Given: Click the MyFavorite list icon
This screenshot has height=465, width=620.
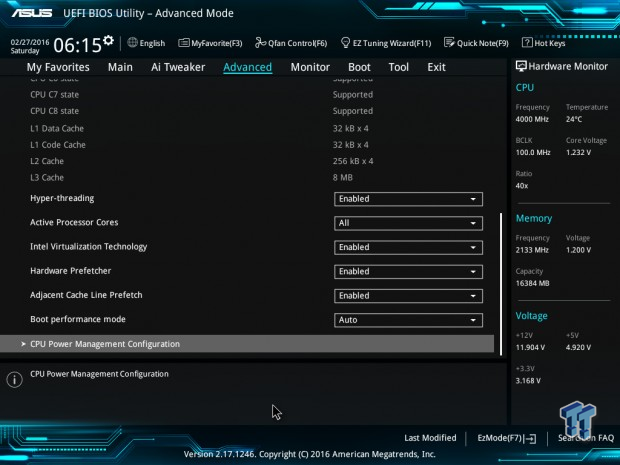Looking at the screenshot, I should click(183, 43).
